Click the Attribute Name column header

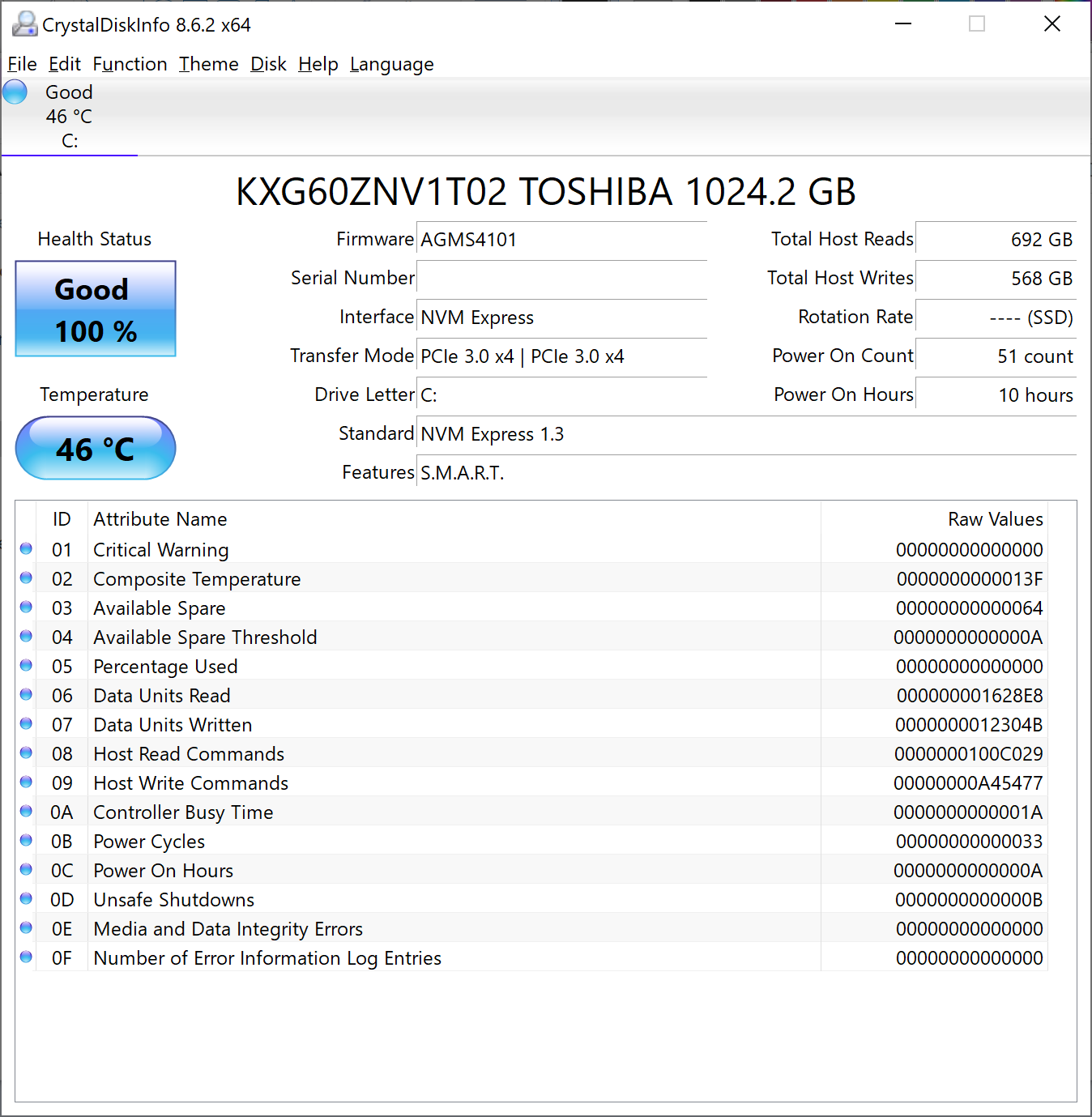click(x=160, y=519)
